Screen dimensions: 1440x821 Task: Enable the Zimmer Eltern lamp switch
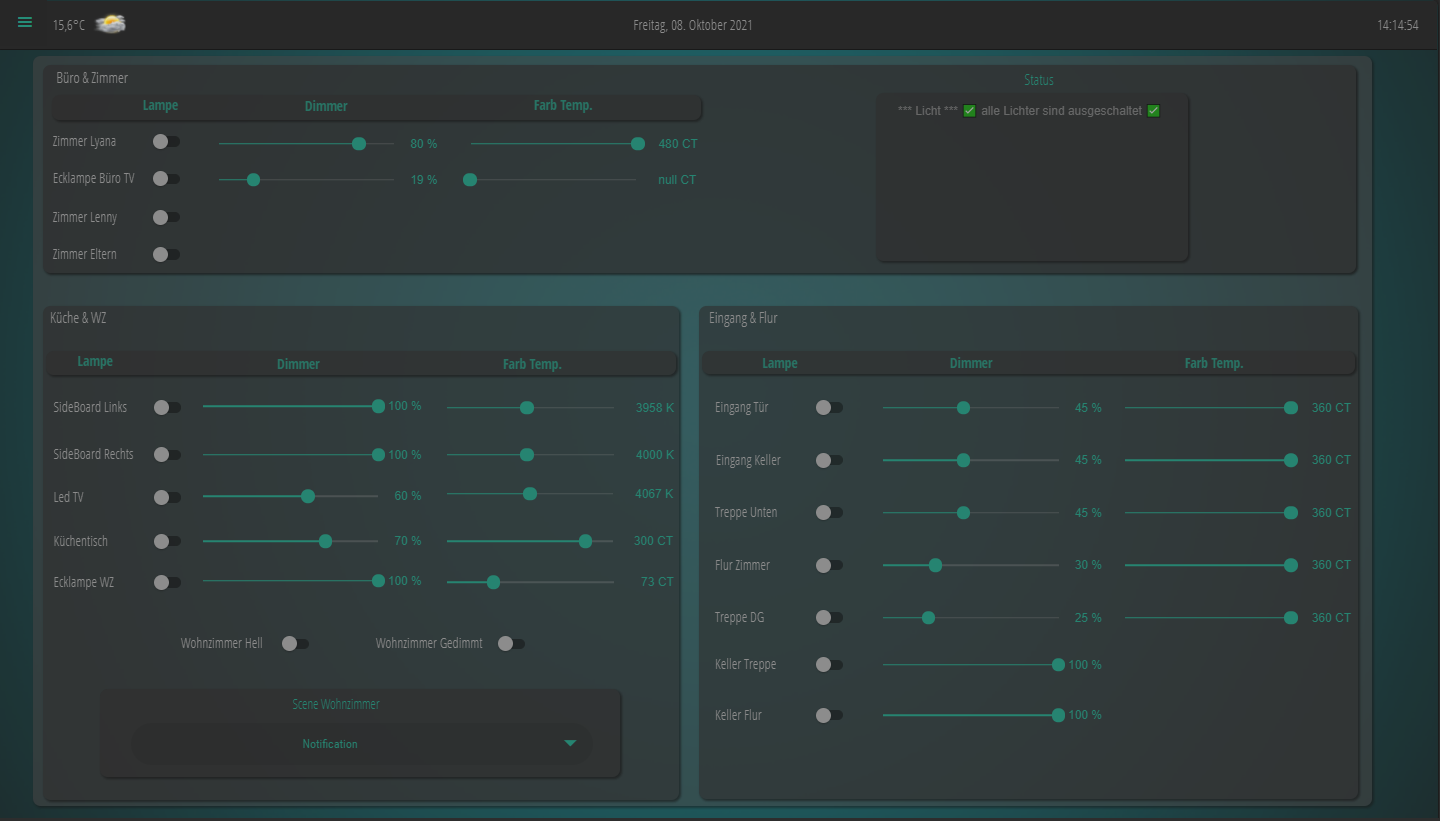point(166,254)
